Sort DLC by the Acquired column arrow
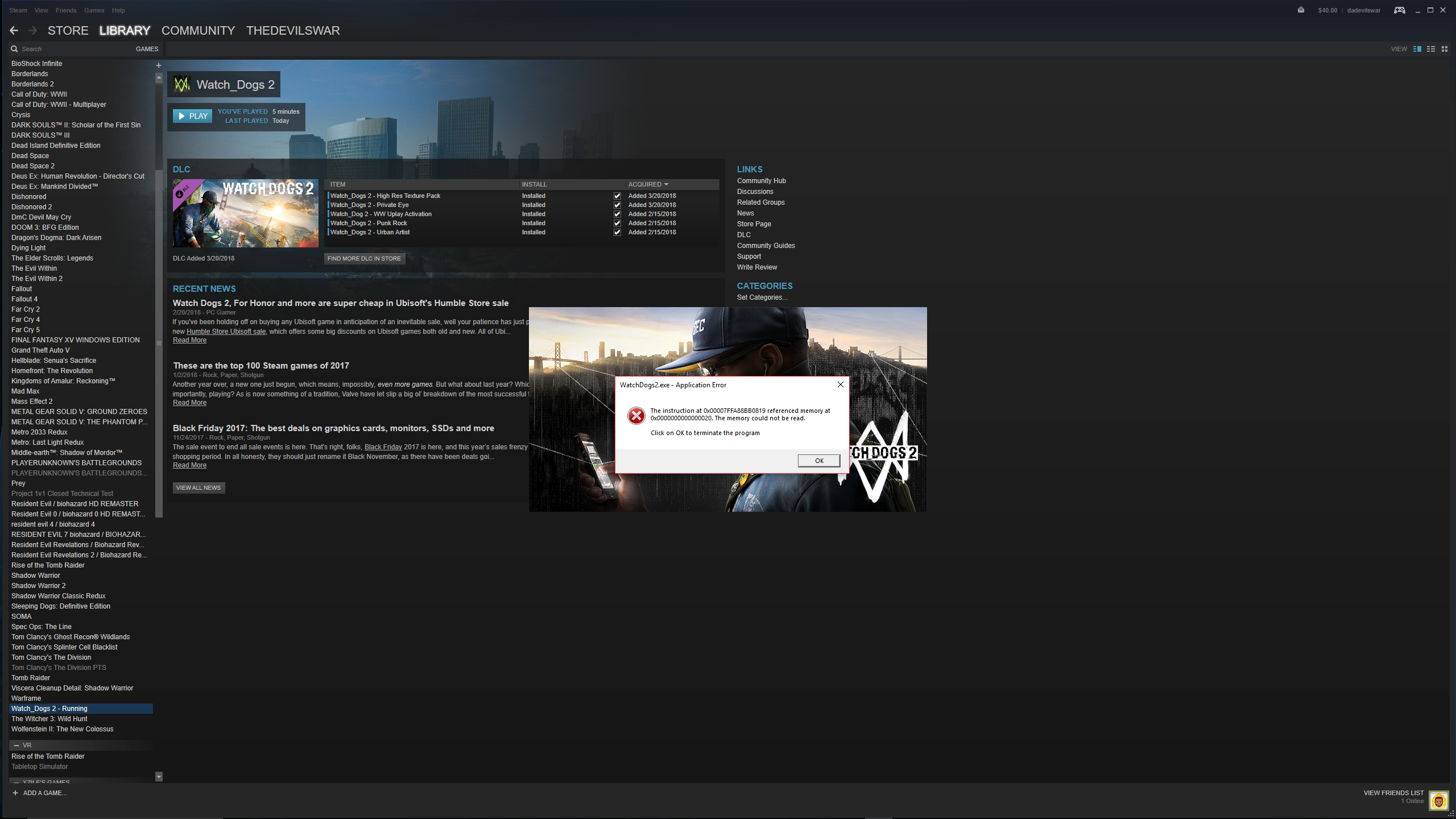Viewport: 1456px width, 819px height. pyautogui.click(x=665, y=184)
